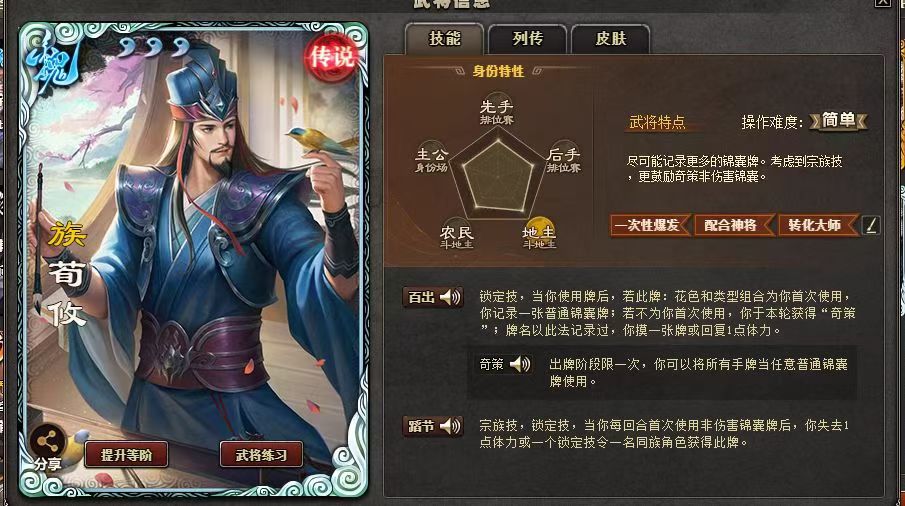The image size is (905, 506).
Task: Click the 转化大师 trait tag
Action: [818, 225]
